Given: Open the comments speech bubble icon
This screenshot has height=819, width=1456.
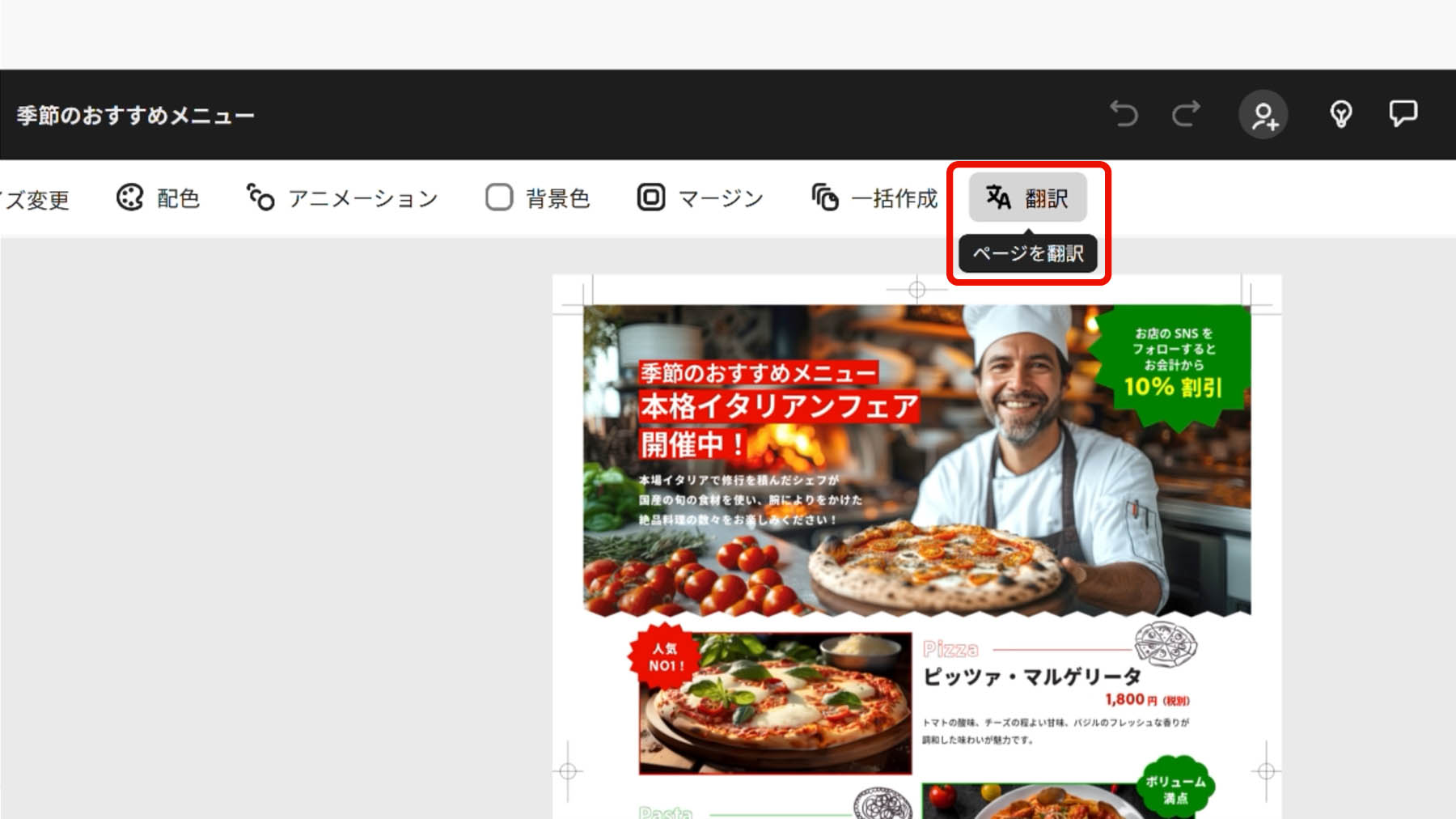Looking at the screenshot, I should [x=1403, y=113].
